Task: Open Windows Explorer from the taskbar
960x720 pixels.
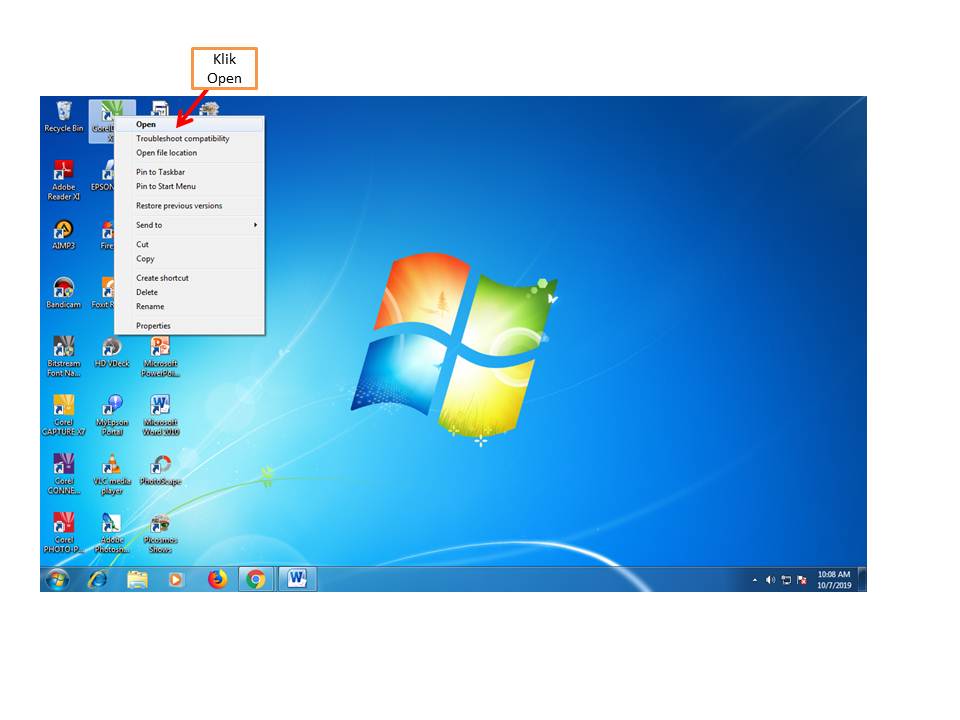Action: [137, 579]
